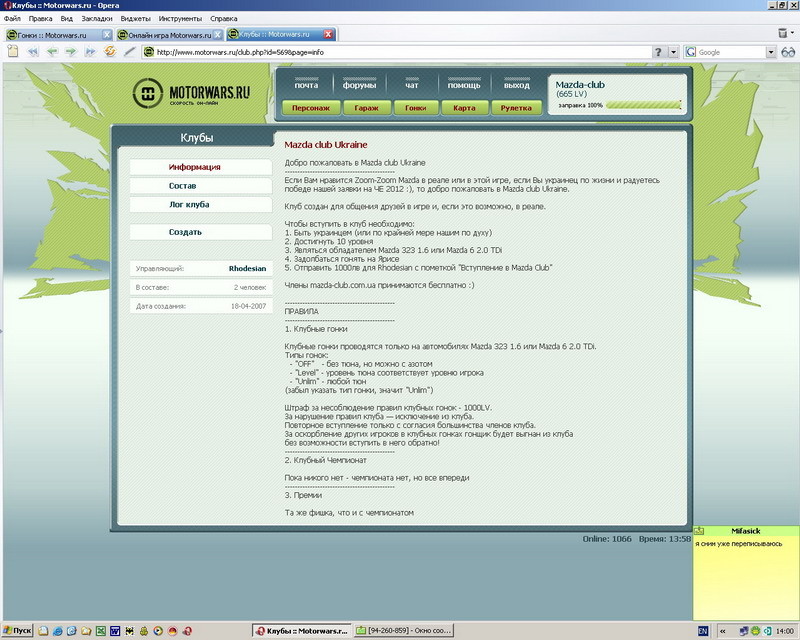The height and width of the screenshot is (640, 800).
Task: Launch Excel from the quick launch bar
Action: pos(101,631)
